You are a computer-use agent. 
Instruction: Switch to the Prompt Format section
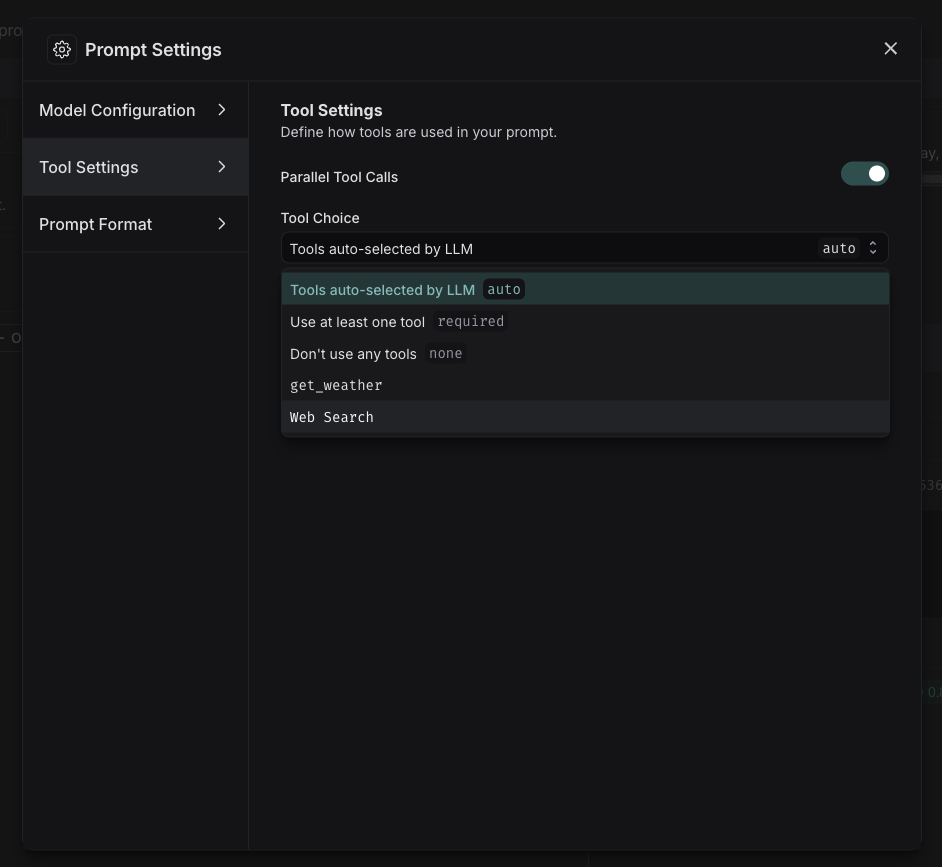coord(96,224)
